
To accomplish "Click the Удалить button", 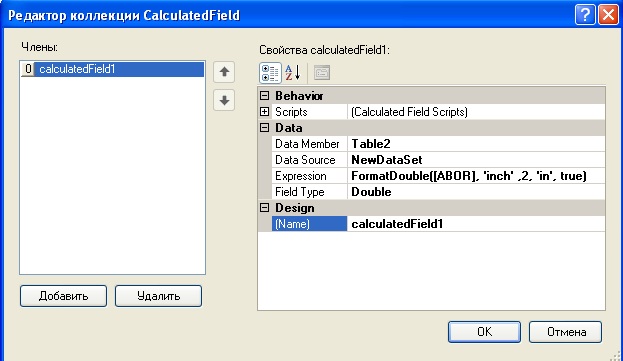I will (x=159, y=296).
